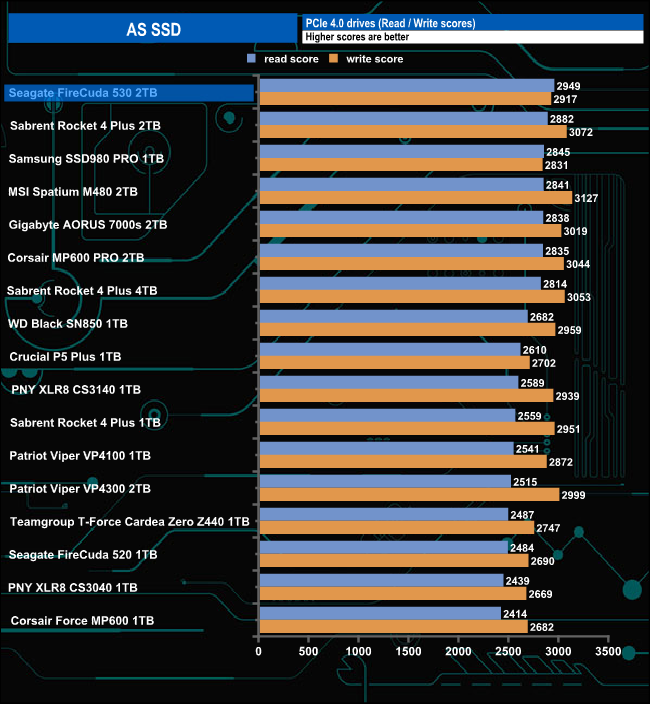Click the PNY XLR8 CS3140 1TB label
This screenshot has height=704, width=650.
[x=76, y=390]
